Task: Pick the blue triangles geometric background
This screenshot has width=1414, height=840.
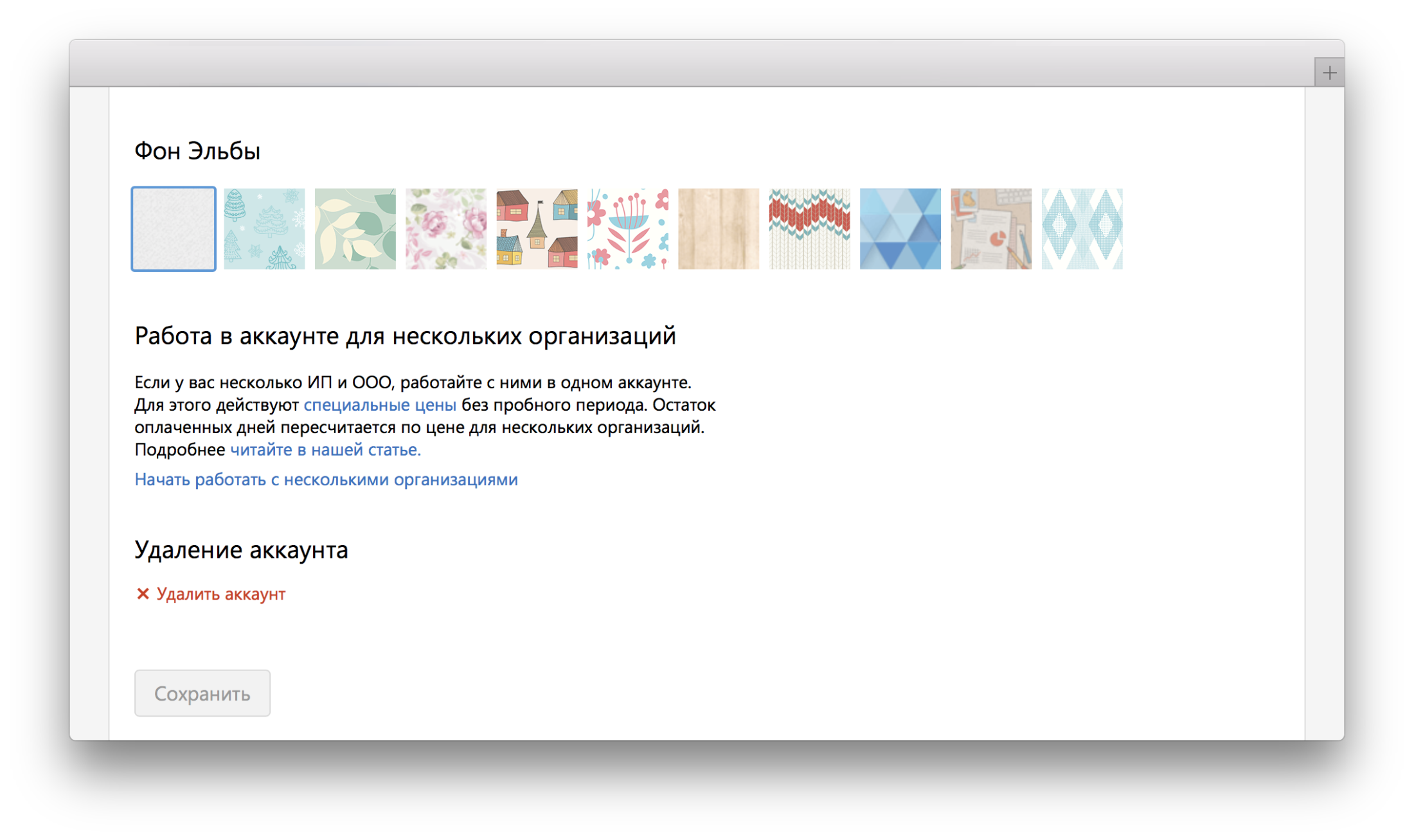Action: pos(900,229)
